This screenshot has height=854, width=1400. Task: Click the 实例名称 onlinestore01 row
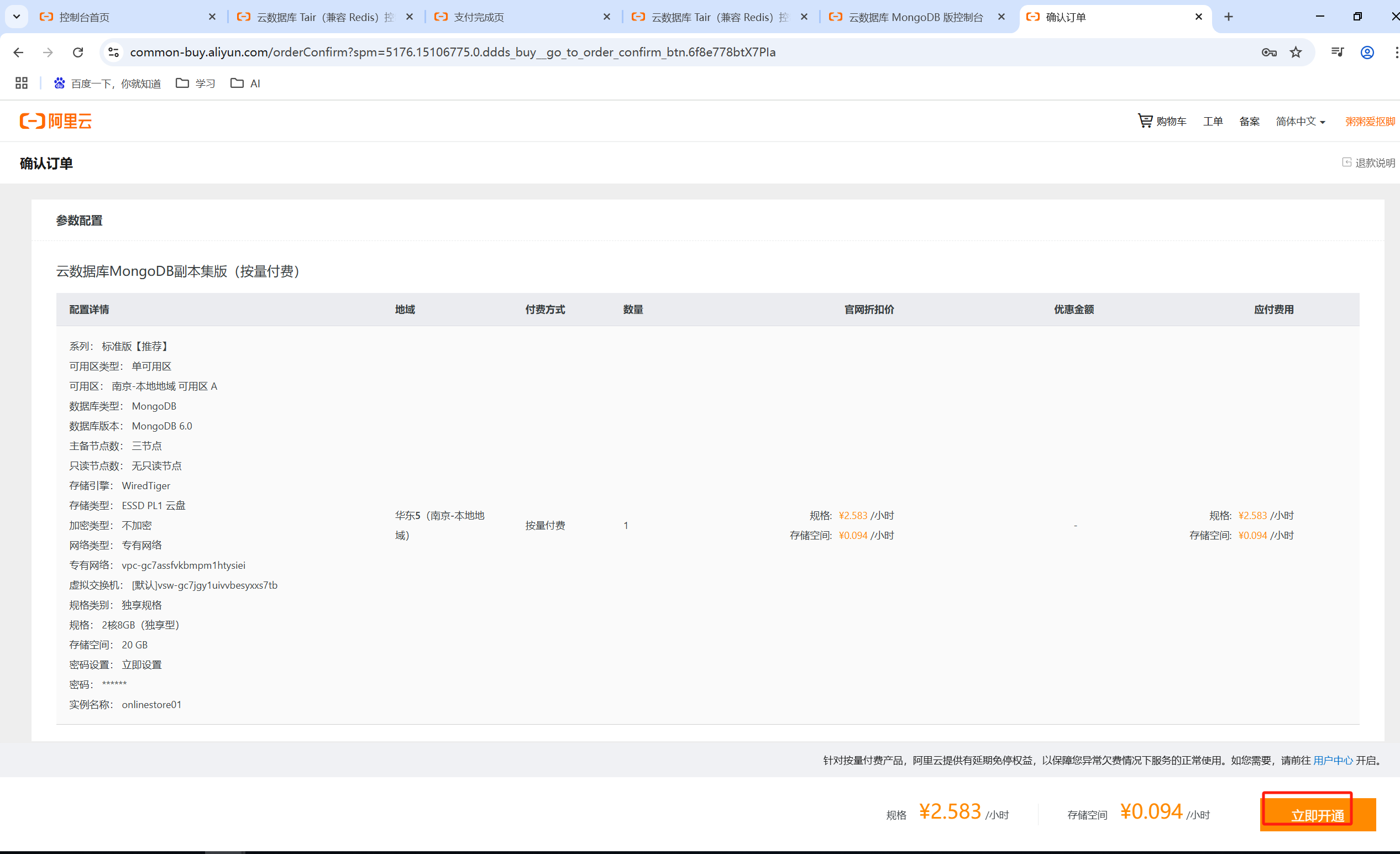125,705
